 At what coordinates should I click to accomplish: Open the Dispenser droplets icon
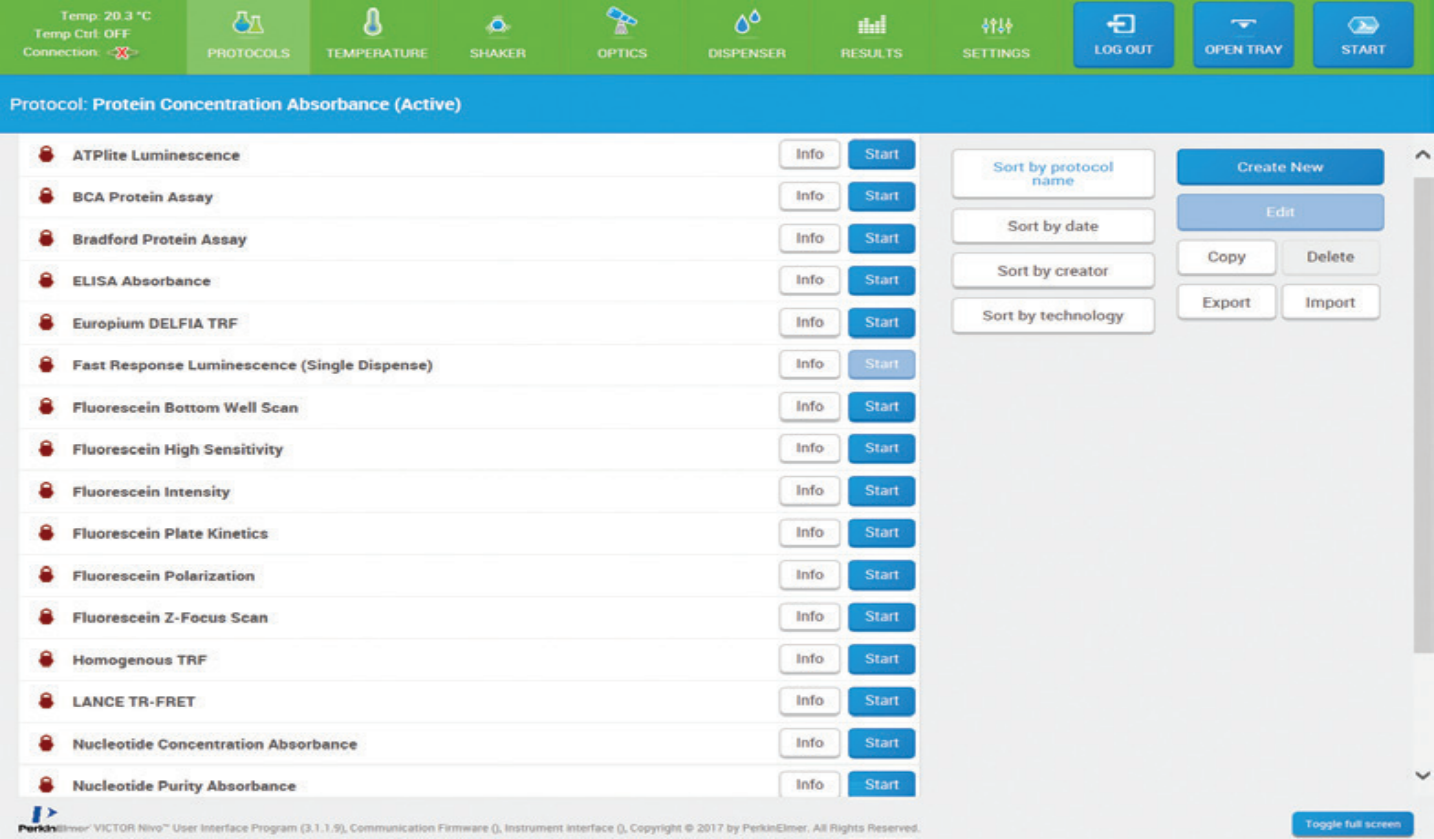(746, 24)
